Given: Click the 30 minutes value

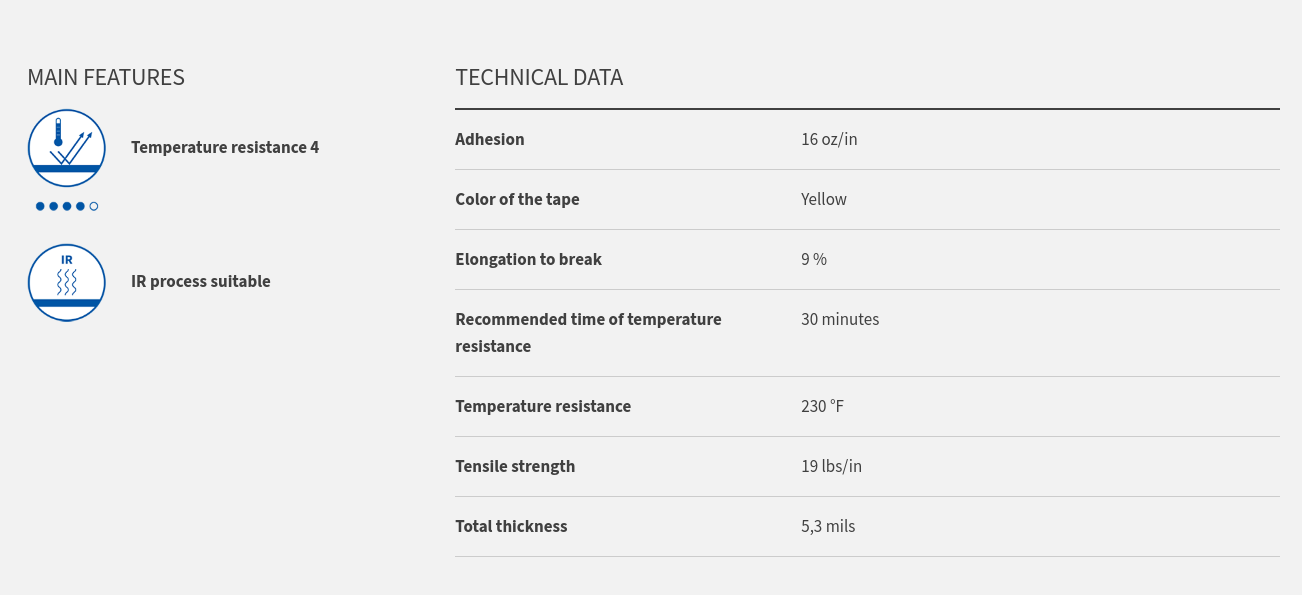Looking at the screenshot, I should coord(840,319).
